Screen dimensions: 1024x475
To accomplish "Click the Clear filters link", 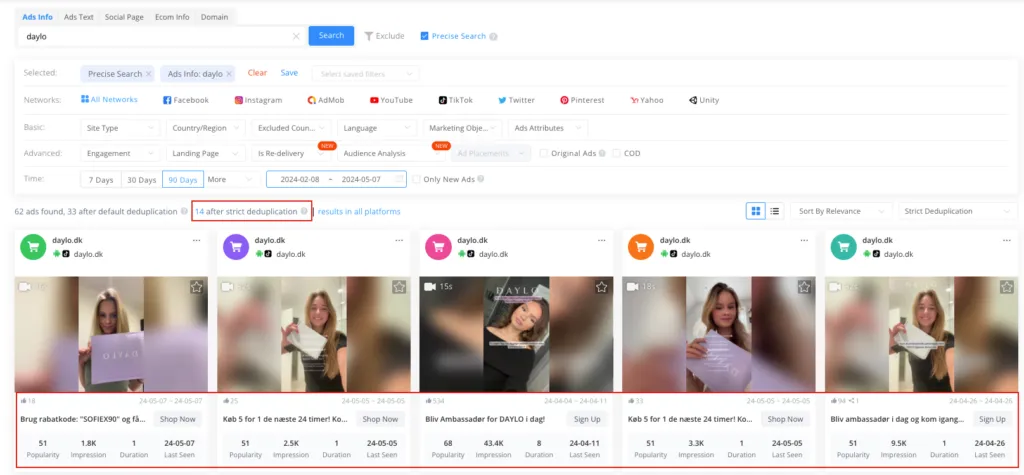I will tap(257, 73).
